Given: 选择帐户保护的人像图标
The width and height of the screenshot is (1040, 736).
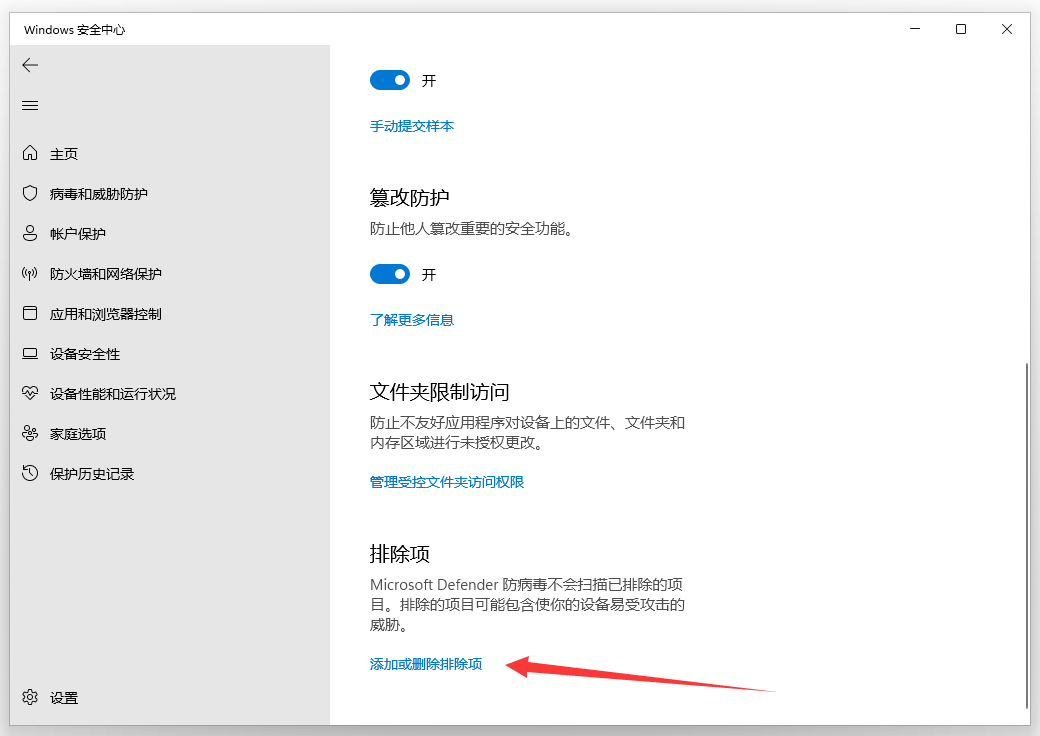Looking at the screenshot, I should 30,233.
